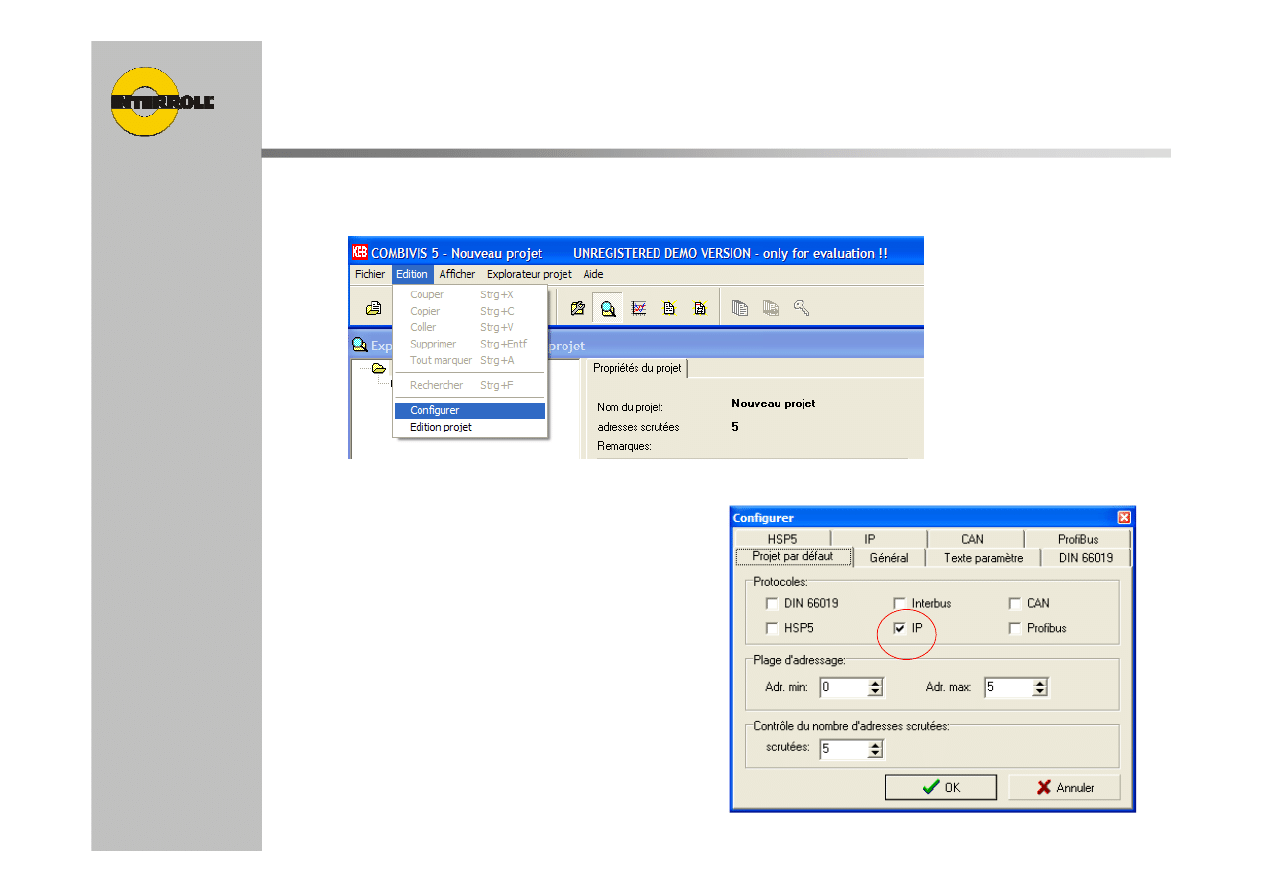Increase Adr. max value with up arrow
The image size is (1263, 893).
pyautogui.click(x=1040, y=683)
